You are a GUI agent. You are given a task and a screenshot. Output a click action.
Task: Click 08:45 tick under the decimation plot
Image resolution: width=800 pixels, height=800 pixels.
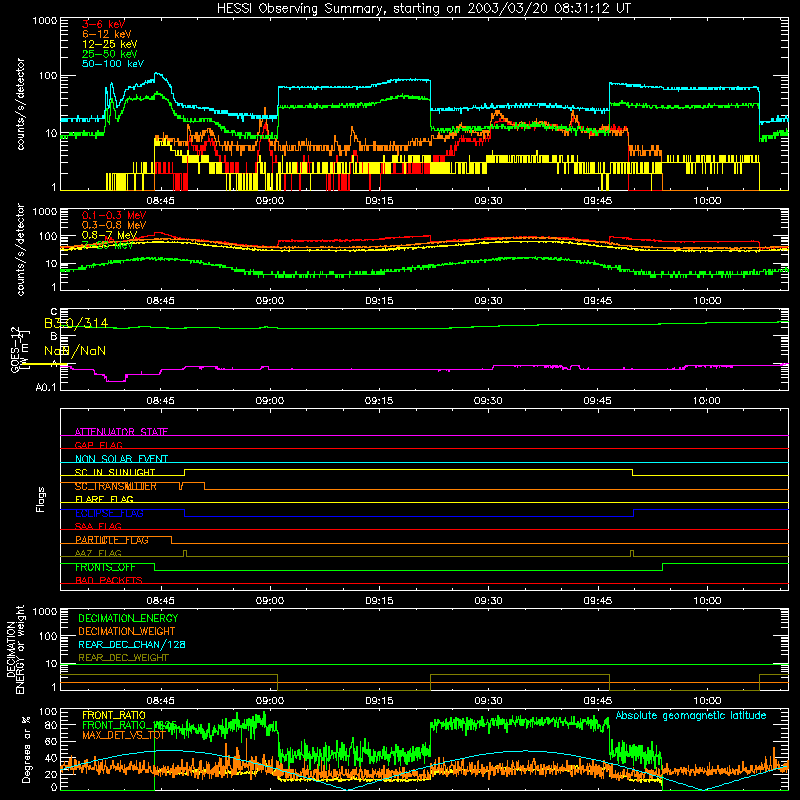coord(160,701)
